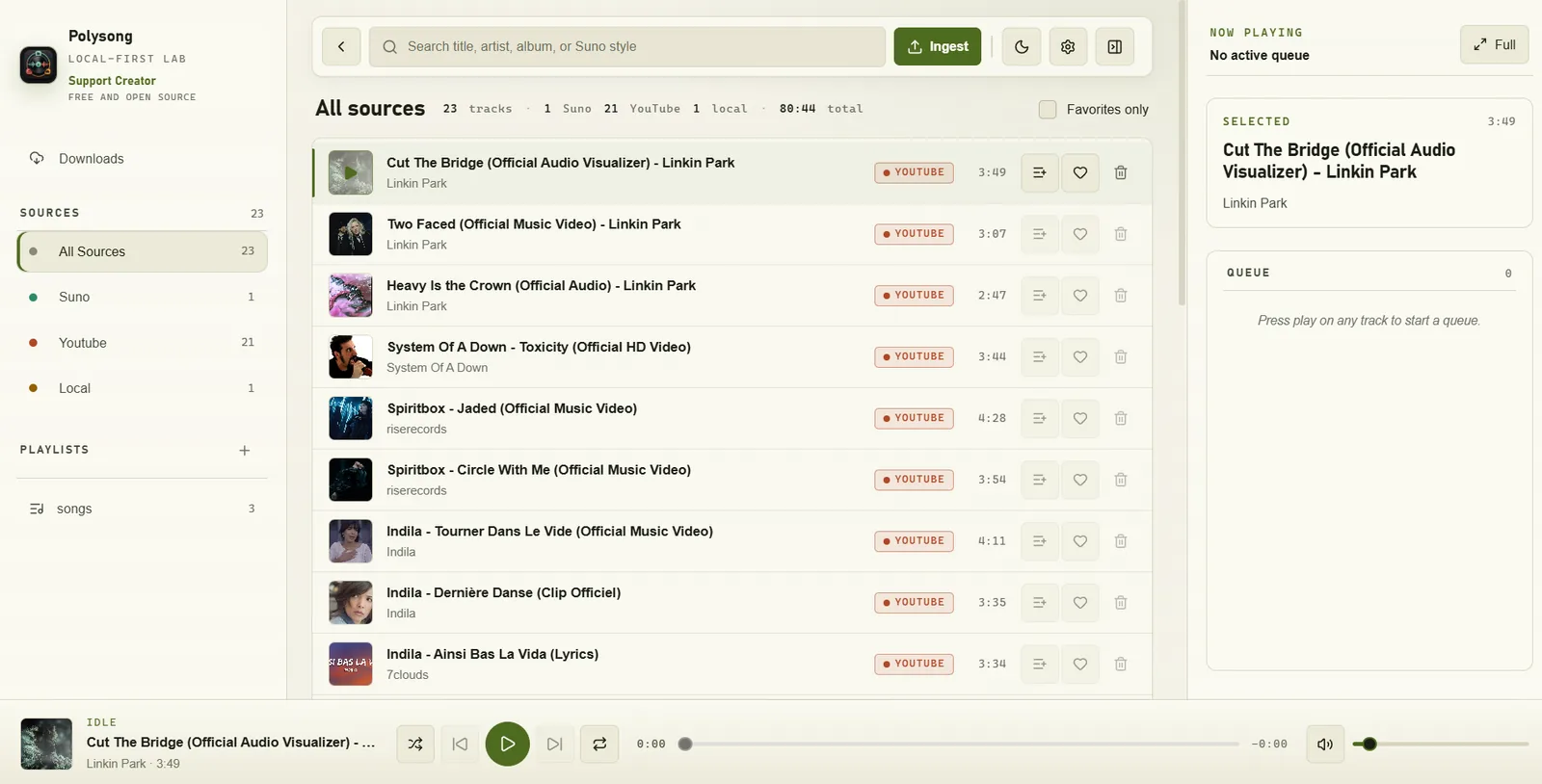This screenshot has height=784, width=1542.
Task: Click the YOUTUBE badge on Toxicity row
Action: click(914, 356)
